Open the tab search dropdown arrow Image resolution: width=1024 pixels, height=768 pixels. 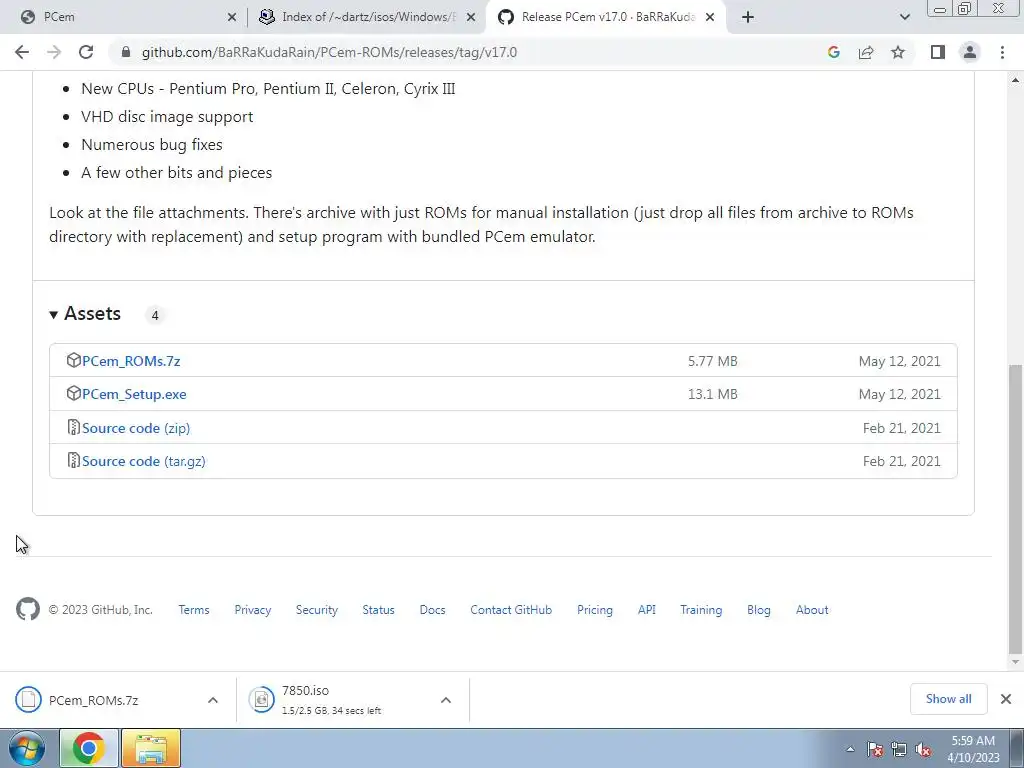click(904, 17)
